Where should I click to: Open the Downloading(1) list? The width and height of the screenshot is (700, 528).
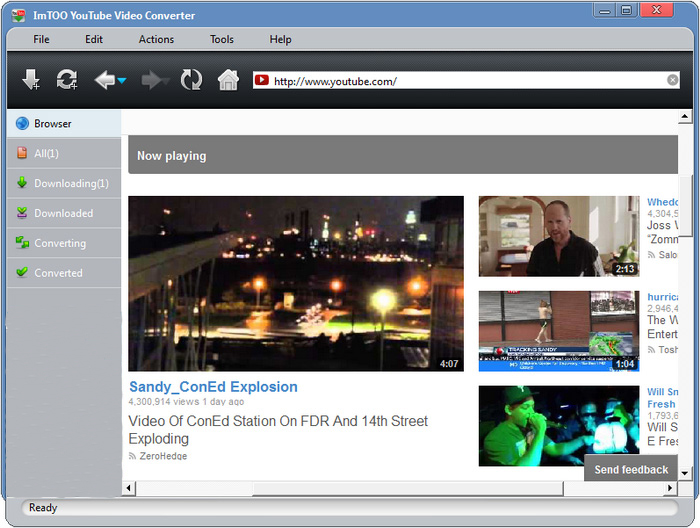(64, 183)
